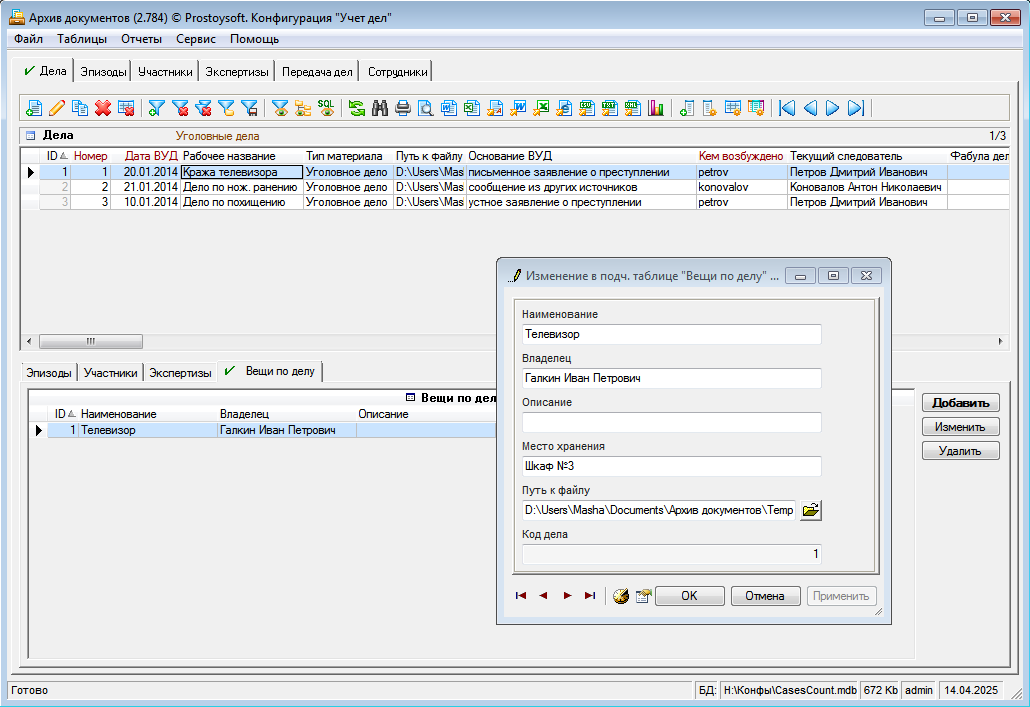
Task: Switch to the Сотрудники tab
Action: 397,72
